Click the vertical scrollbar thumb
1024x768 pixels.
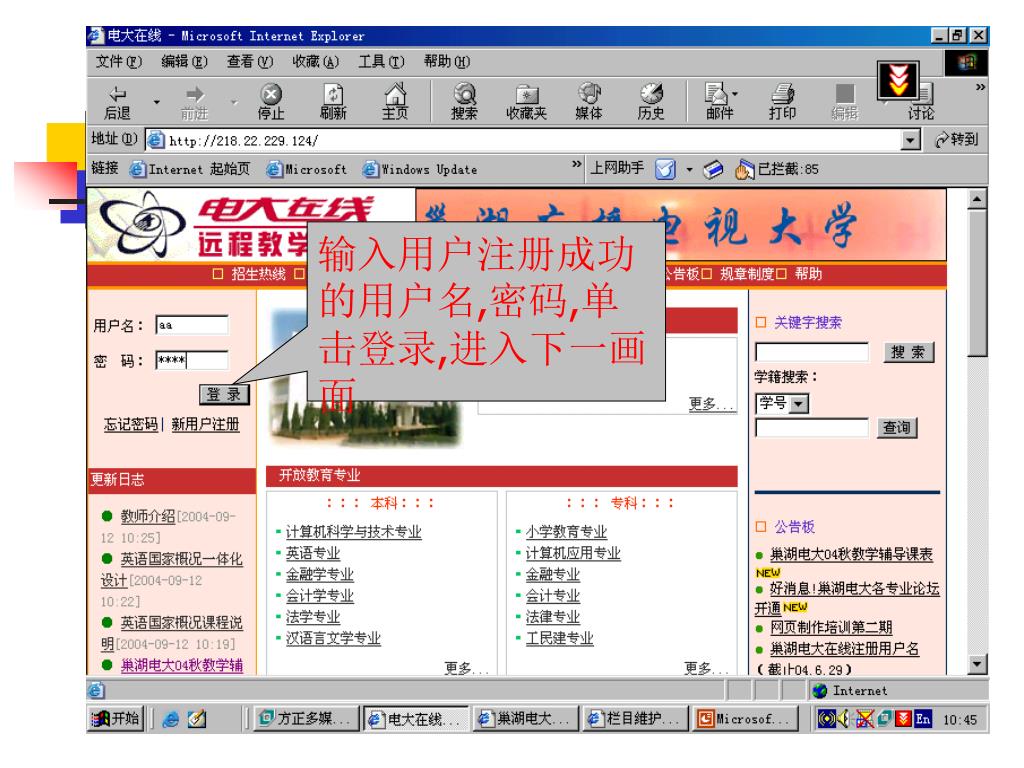977,283
